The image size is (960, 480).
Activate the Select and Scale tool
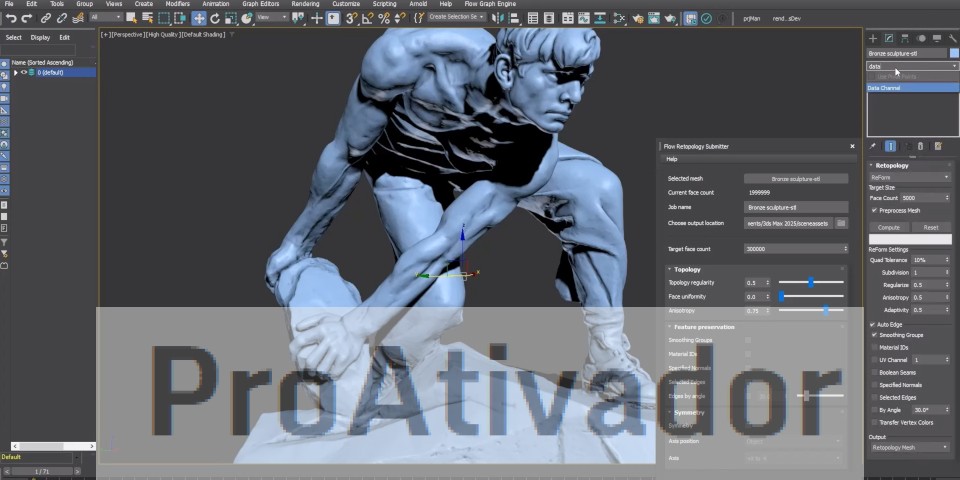click(231, 18)
